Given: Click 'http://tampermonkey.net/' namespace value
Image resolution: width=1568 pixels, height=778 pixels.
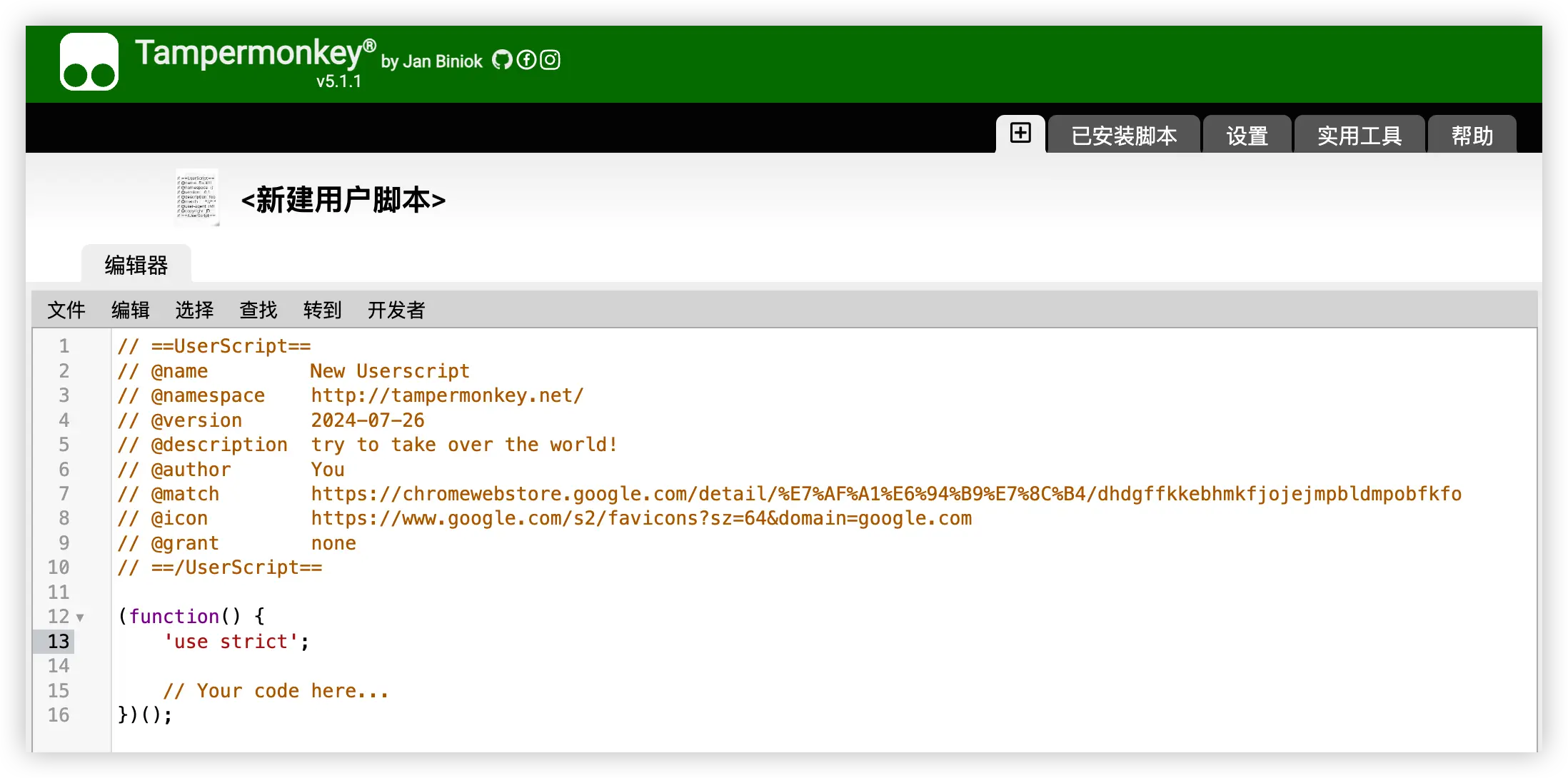Looking at the screenshot, I should [x=447, y=395].
